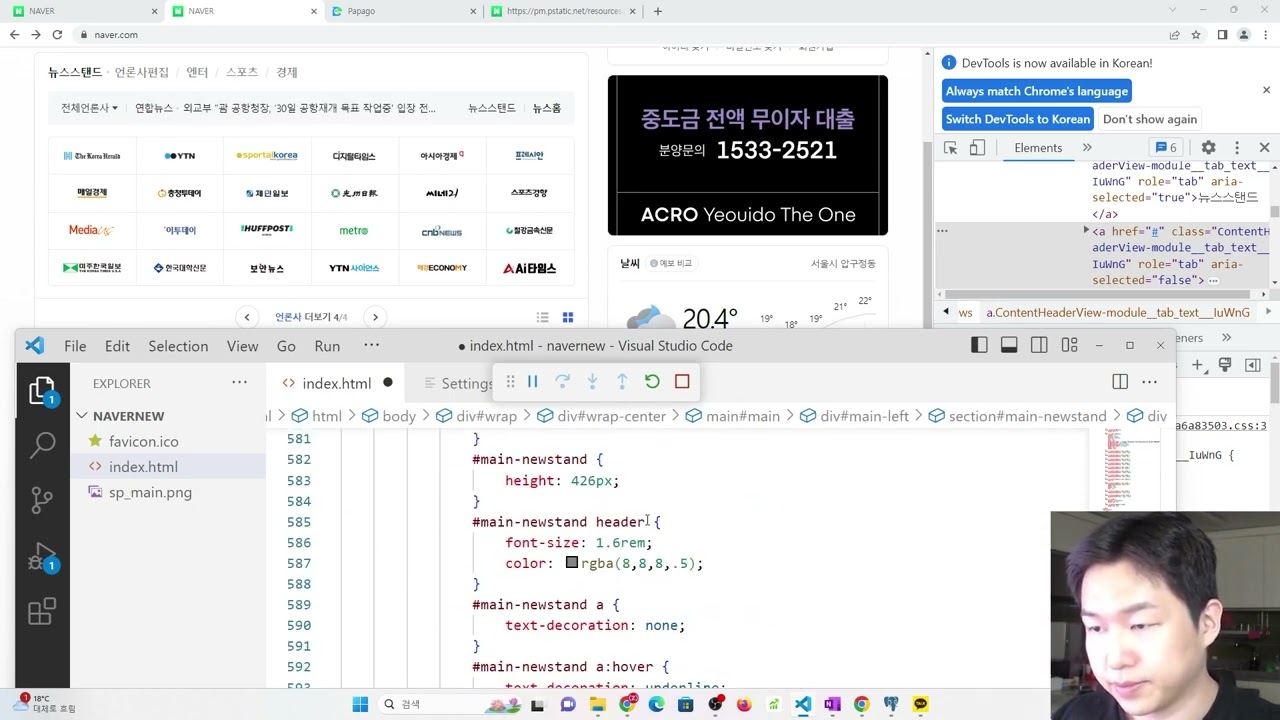Toggle device toolbar in DevTools

[977, 148]
